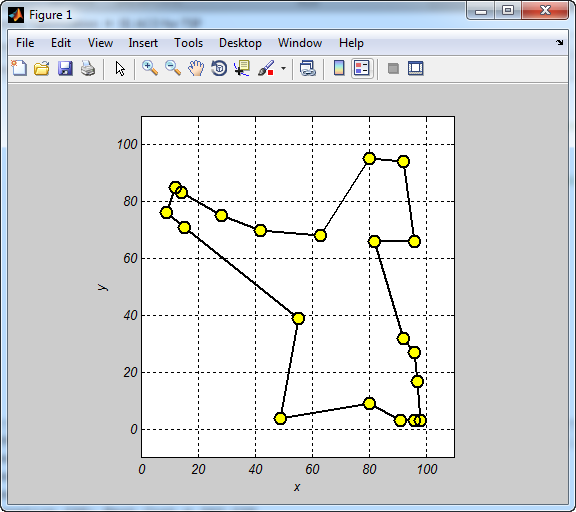Print the figure using the printer icon
576x512 pixels.
coord(88,68)
